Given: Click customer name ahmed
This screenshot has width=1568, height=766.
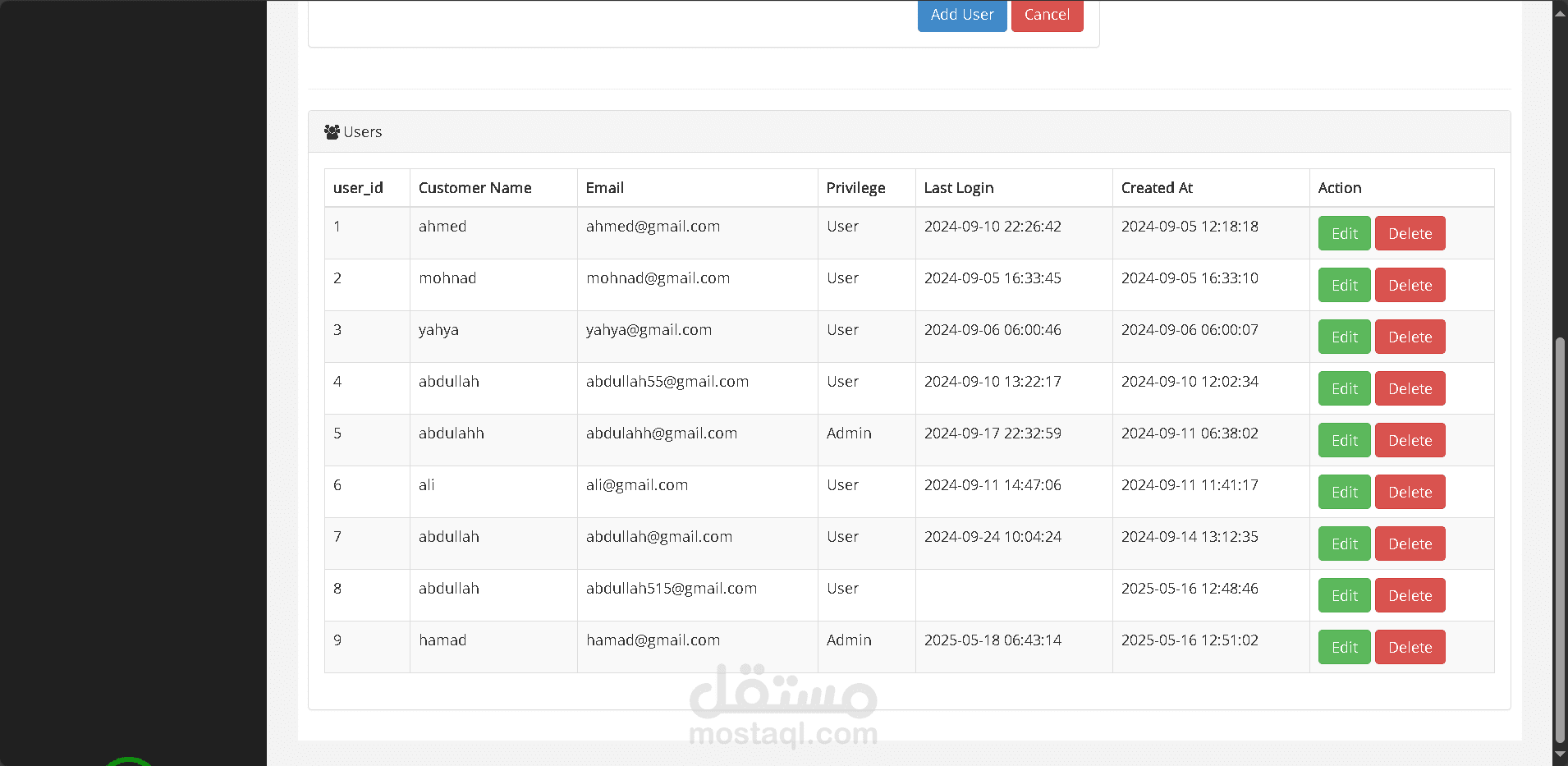Looking at the screenshot, I should coord(442,227).
